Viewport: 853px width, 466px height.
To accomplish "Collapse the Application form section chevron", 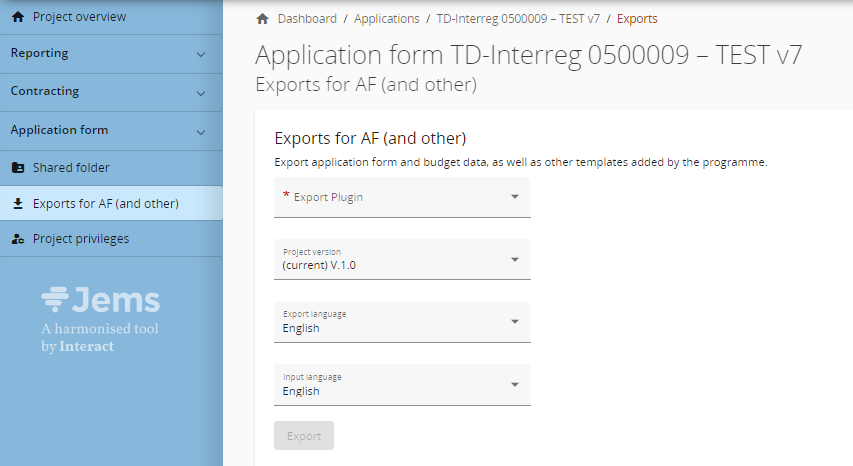I will coord(201,131).
